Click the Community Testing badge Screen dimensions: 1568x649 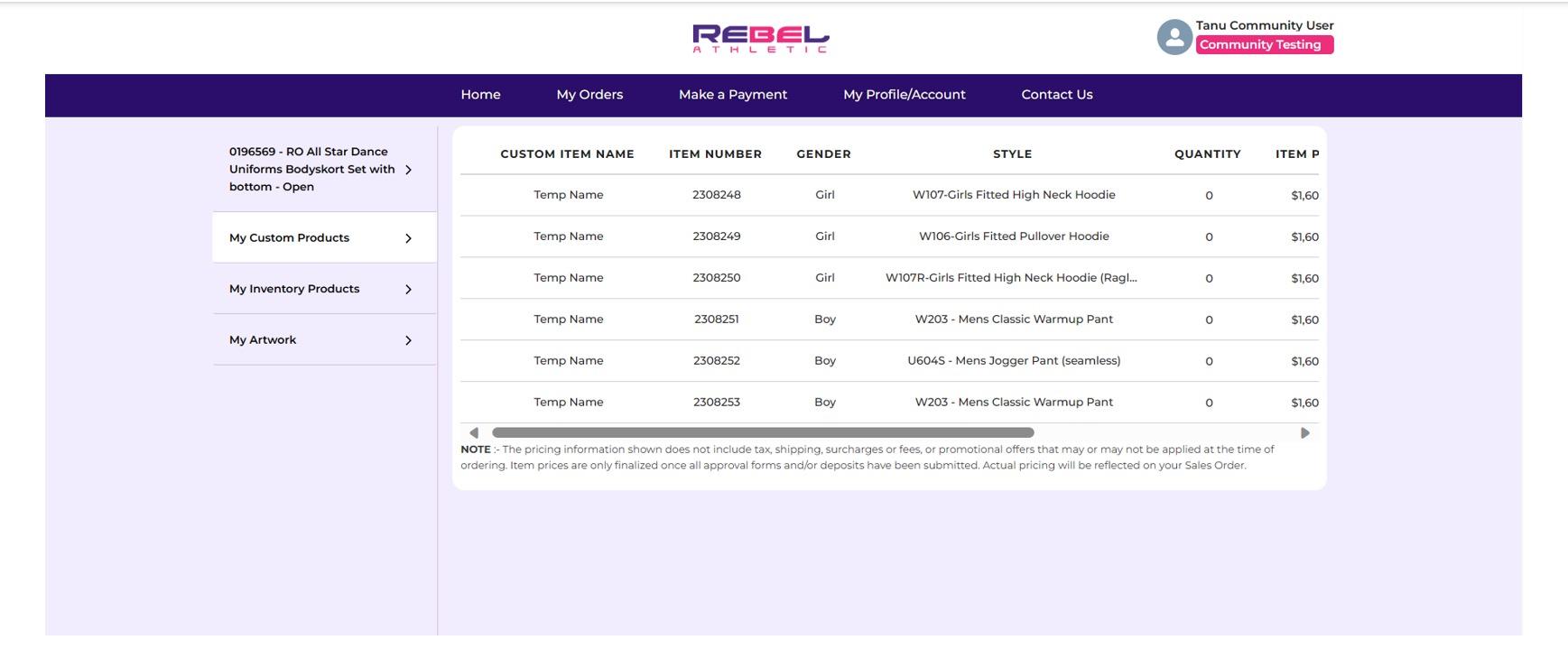[x=1264, y=45]
